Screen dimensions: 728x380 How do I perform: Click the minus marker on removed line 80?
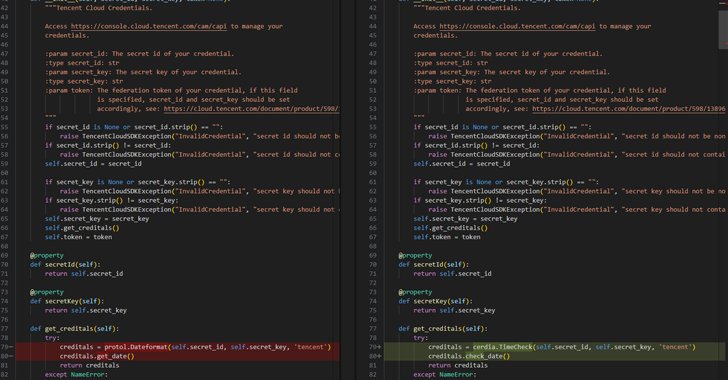[11, 356]
